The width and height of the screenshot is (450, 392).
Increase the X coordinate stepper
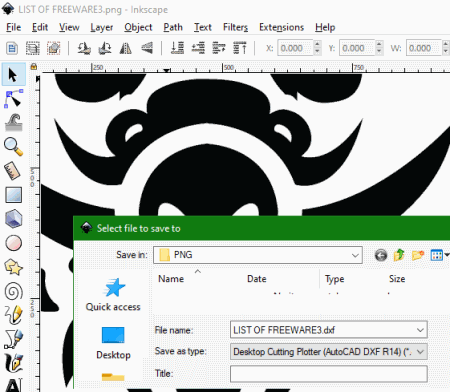[x=317, y=44]
